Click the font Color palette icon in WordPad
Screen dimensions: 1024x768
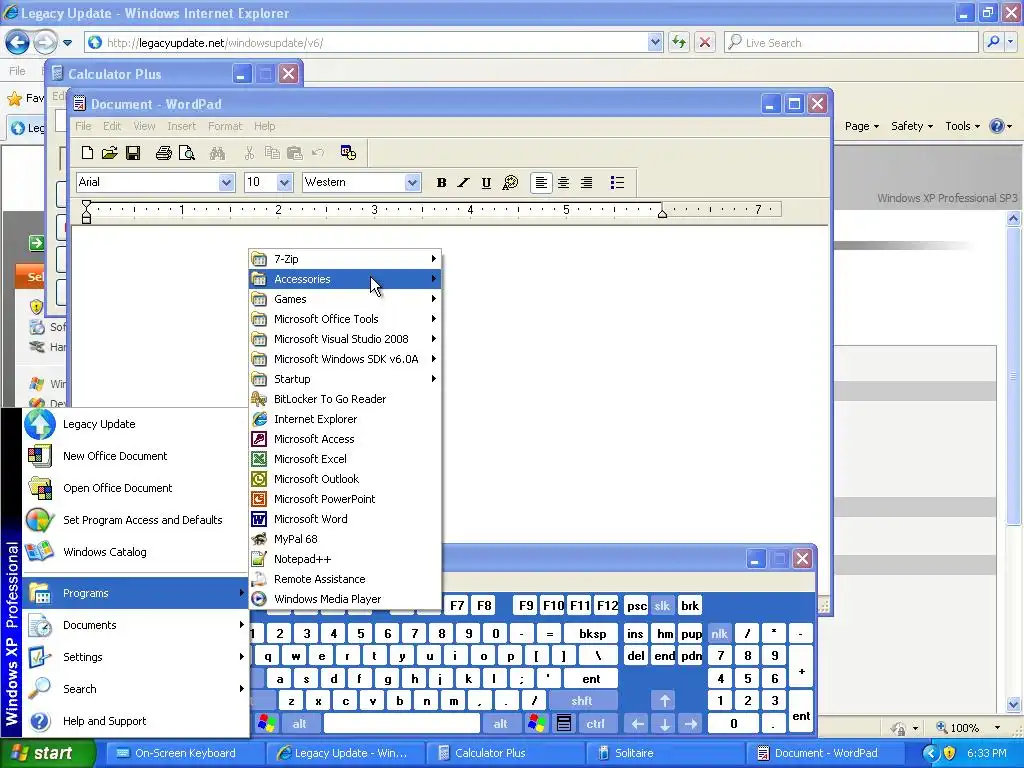point(510,183)
